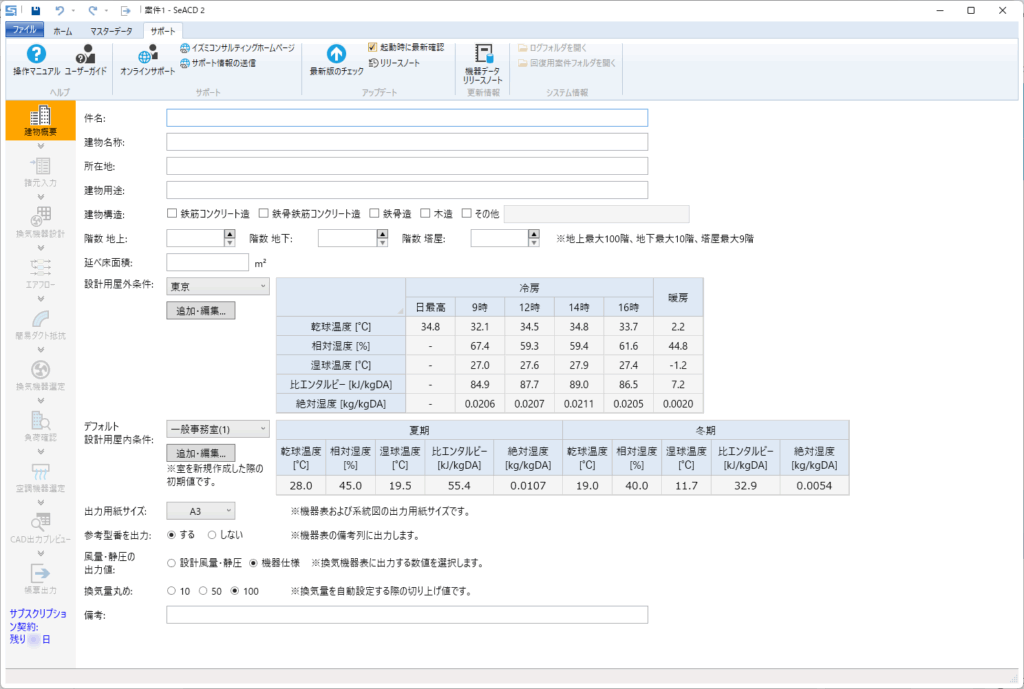Open the マスターデータ ribbon tab
Image resolution: width=1024 pixels, height=689 pixels.
111,32
